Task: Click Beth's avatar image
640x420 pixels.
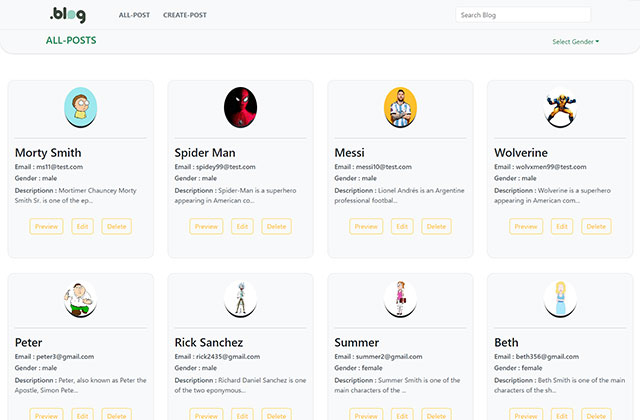Action: (560, 299)
